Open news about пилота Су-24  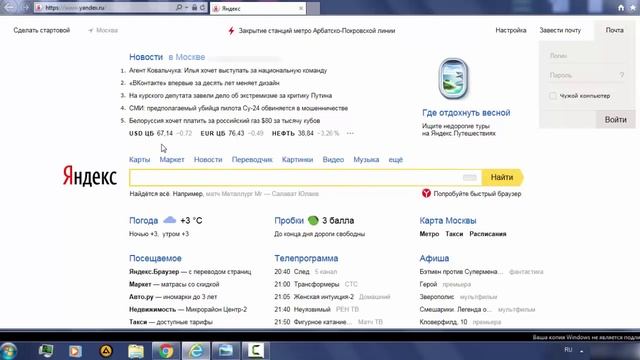(238, 108)
